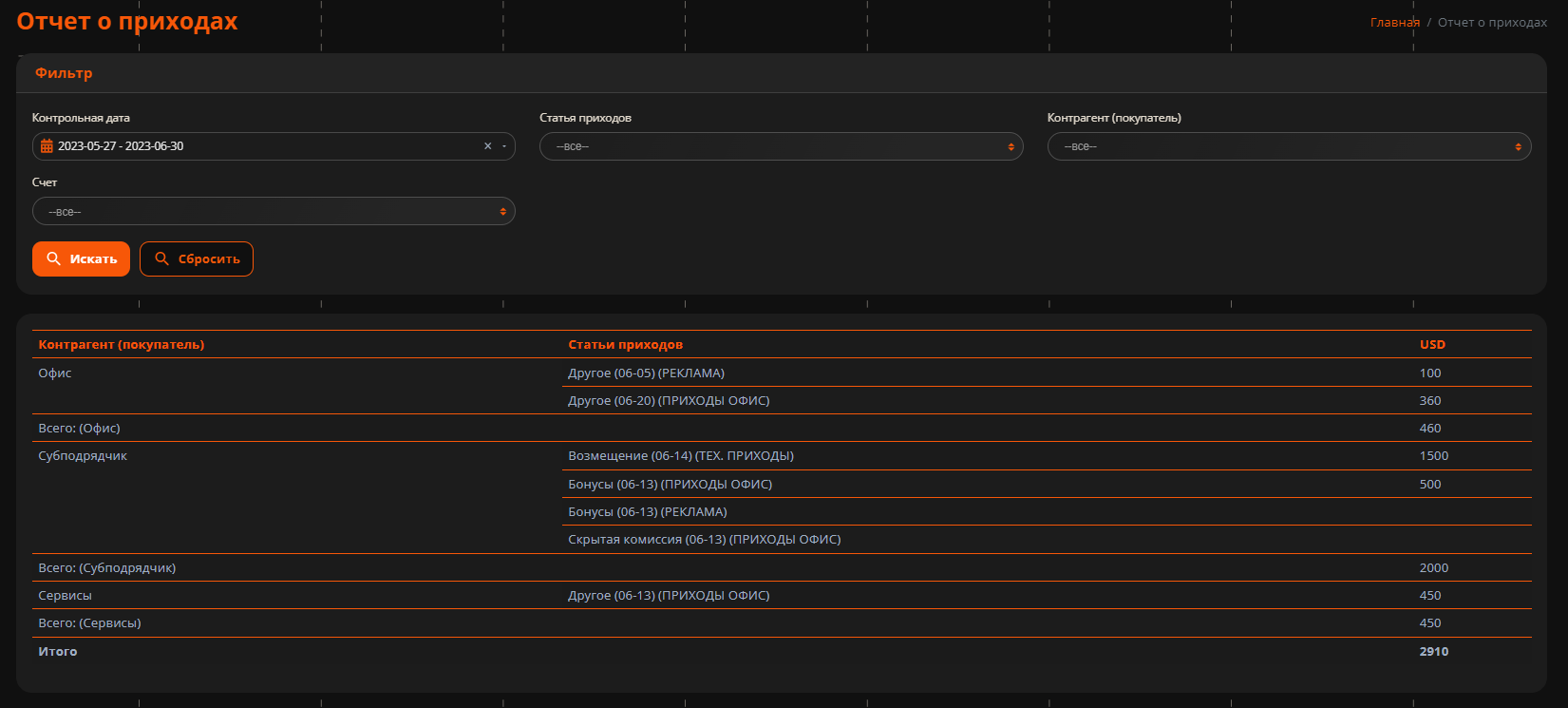The width and height of the screenshot is (1568, 708).
Task: Click Отчет о приходах breadcrumb text
Action: 1492,22
